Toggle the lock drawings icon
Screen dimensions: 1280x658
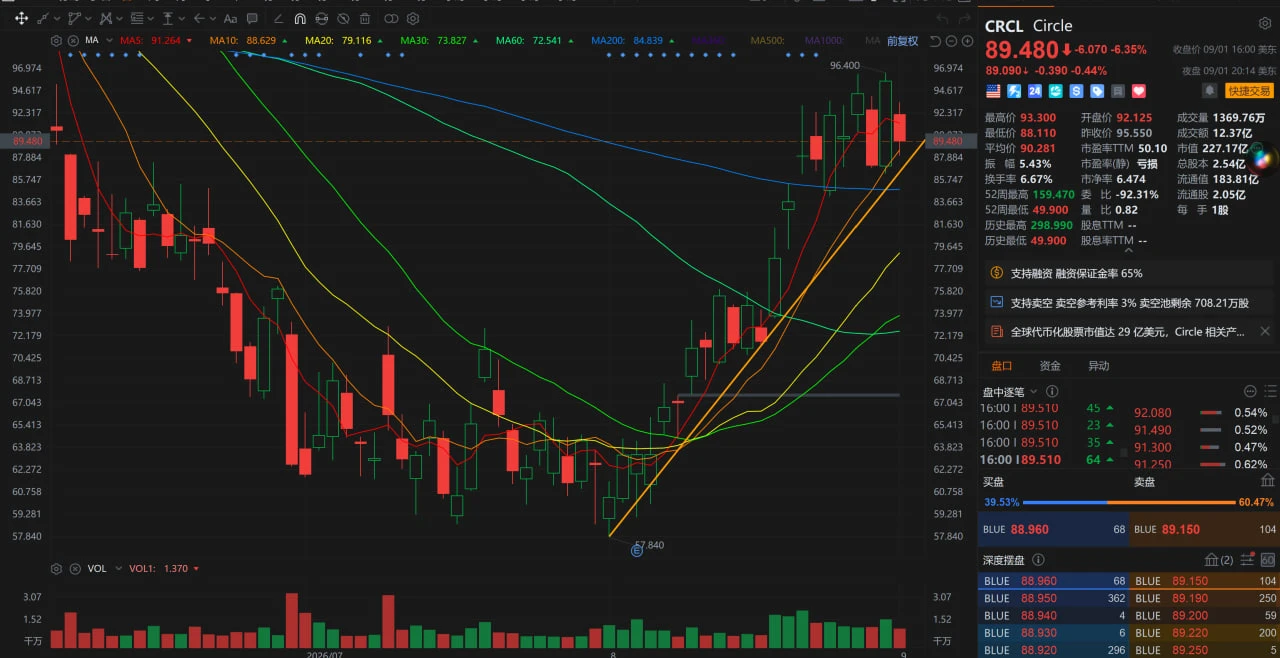pyautogui.click(x=322, y=18)
